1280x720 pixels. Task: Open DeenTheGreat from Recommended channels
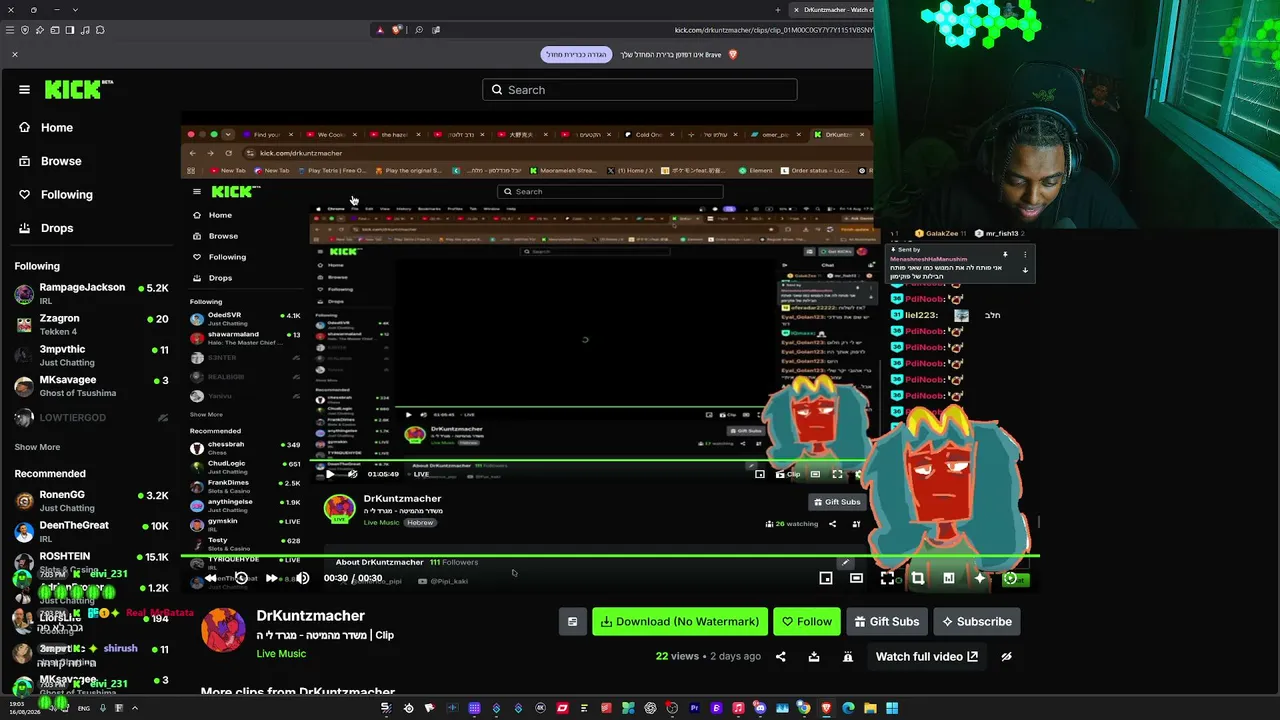[90, 531]
